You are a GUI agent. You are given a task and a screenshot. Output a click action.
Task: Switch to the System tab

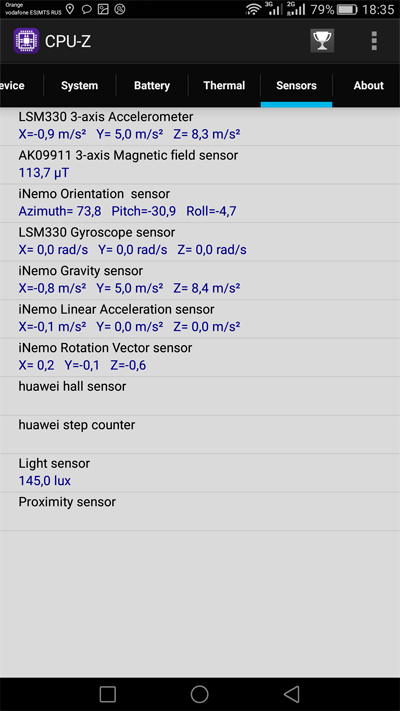(79, 85)
